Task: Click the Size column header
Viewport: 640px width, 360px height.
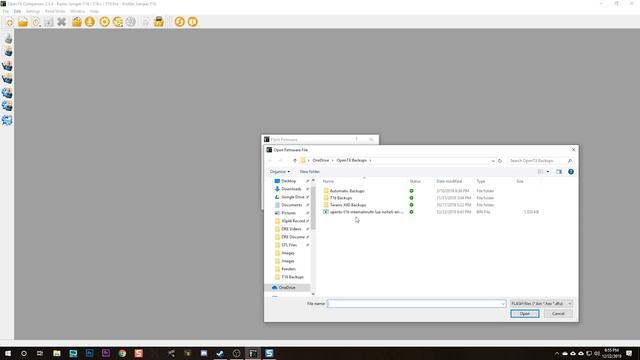Action: tap(520, 181)
